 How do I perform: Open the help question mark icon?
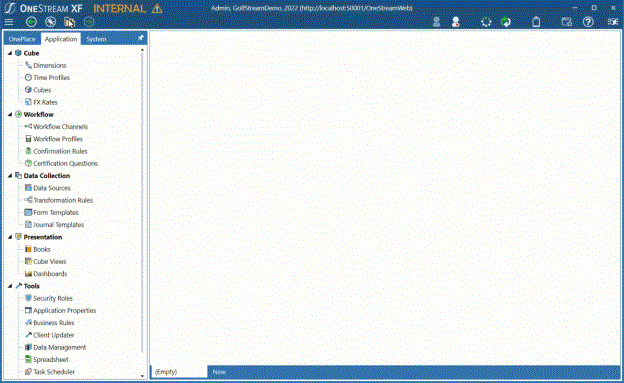click(588, 22)
